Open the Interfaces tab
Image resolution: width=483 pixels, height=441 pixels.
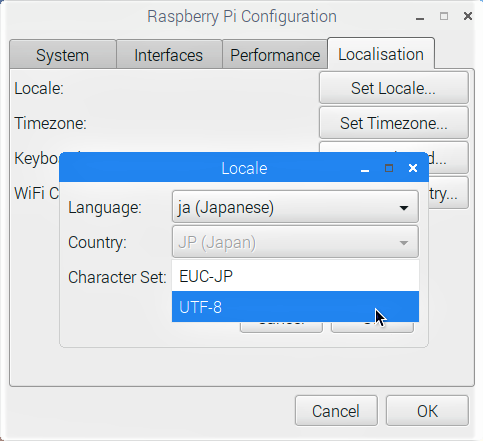[x=169, y=55]
